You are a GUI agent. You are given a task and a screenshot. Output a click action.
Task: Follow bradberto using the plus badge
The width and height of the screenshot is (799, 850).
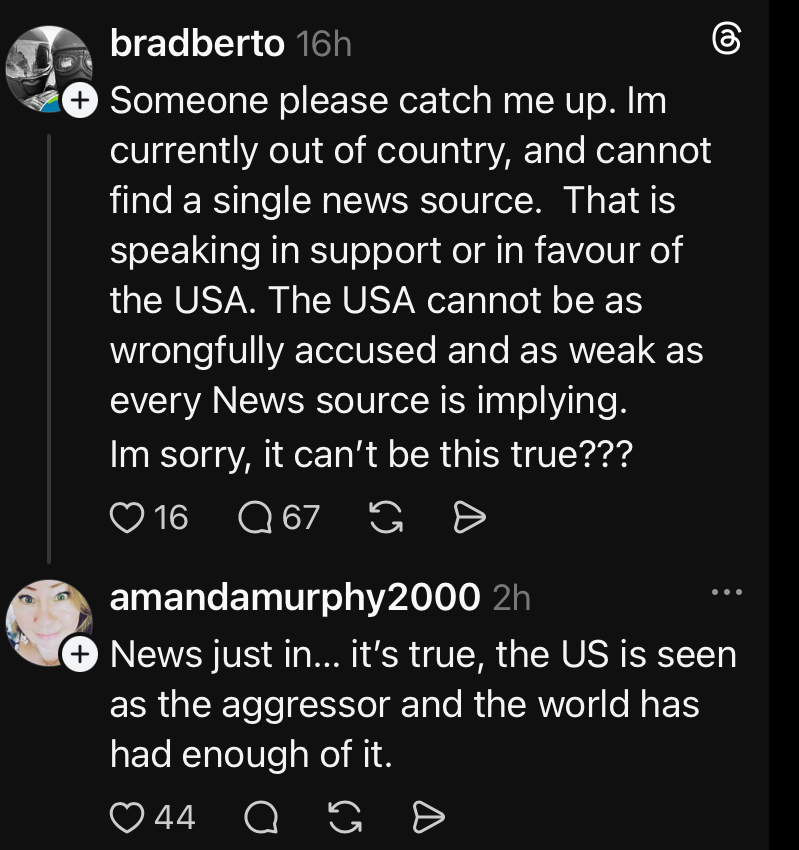click(x=79, y=99)
